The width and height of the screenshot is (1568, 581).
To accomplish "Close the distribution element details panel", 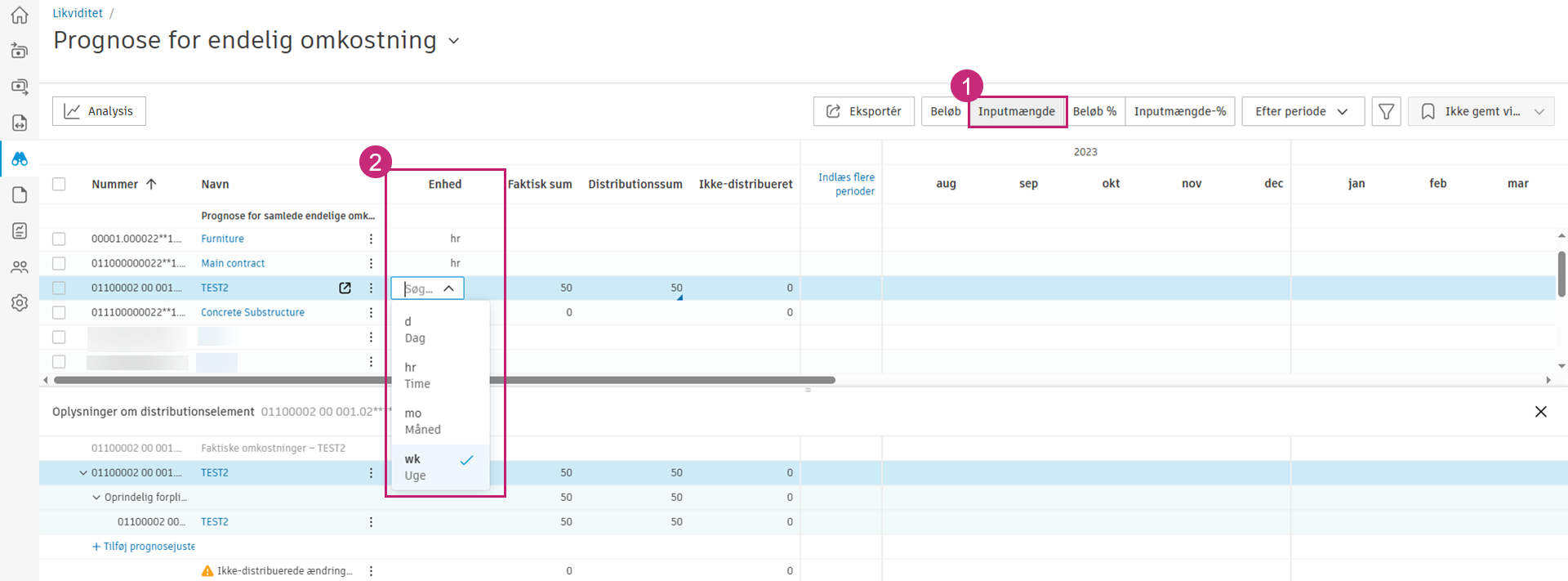I will click(1540, 412).
